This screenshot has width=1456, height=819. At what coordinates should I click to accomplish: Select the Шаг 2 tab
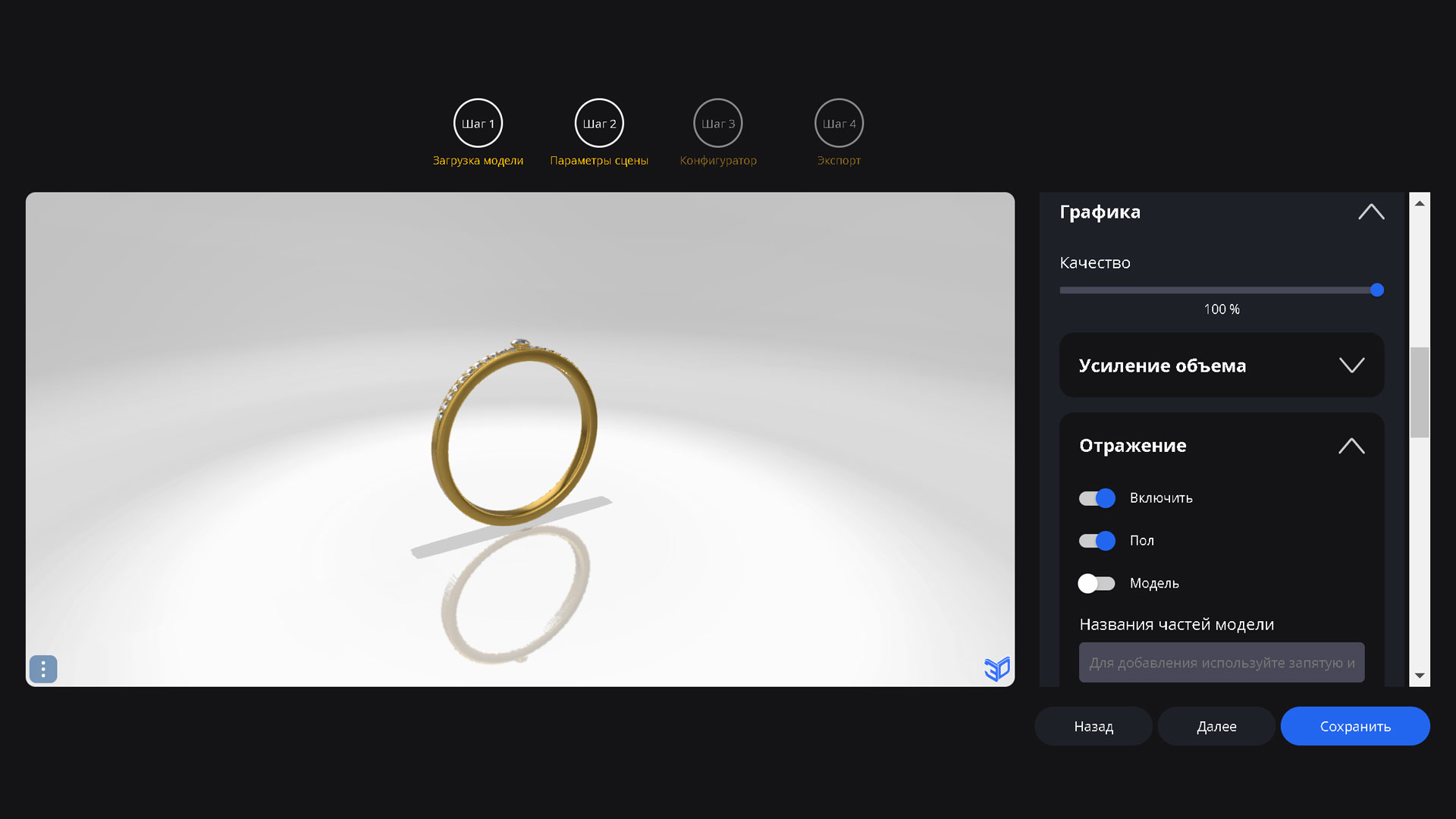point(598,123)
